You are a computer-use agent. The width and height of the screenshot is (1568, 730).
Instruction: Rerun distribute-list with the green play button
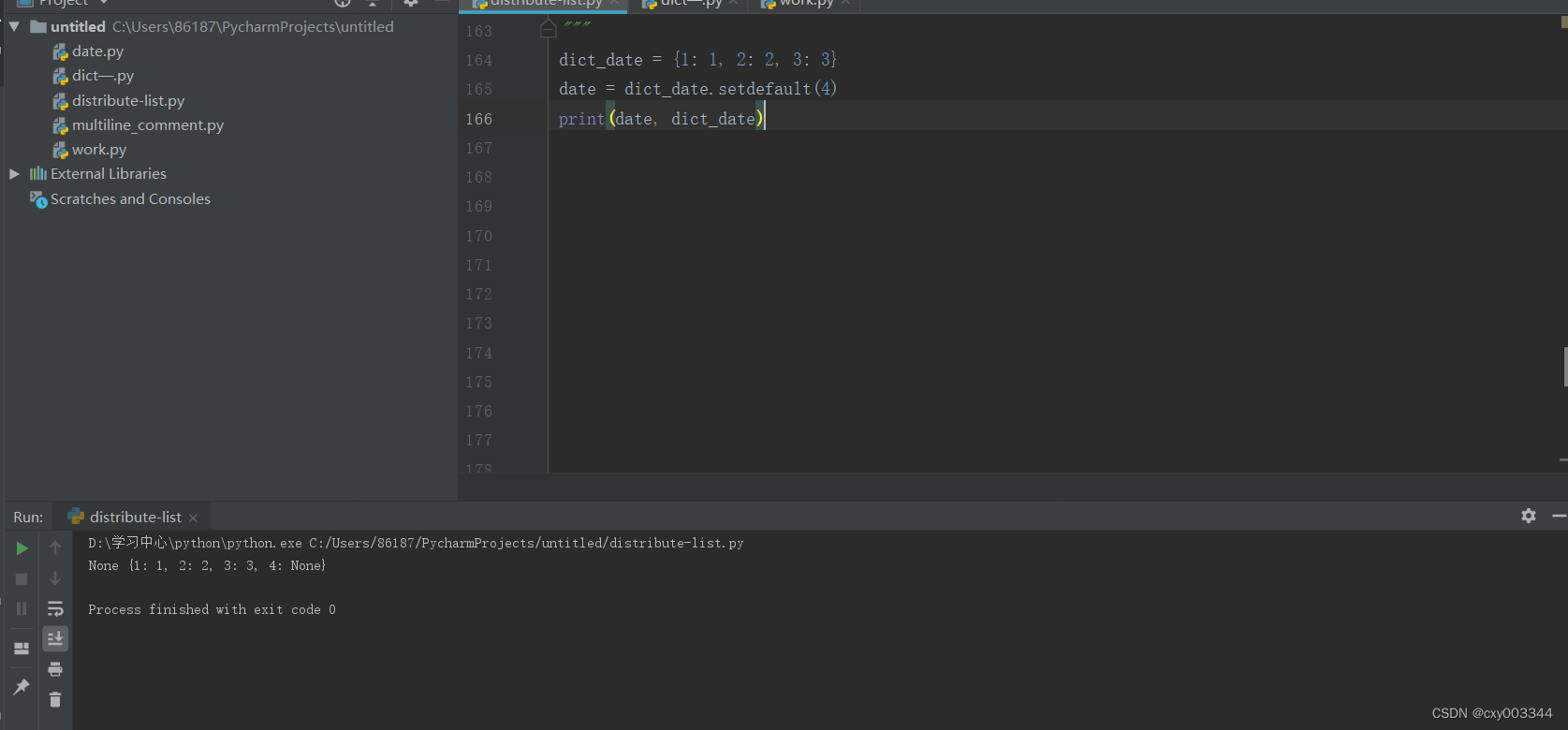click(x=22, y=548)
